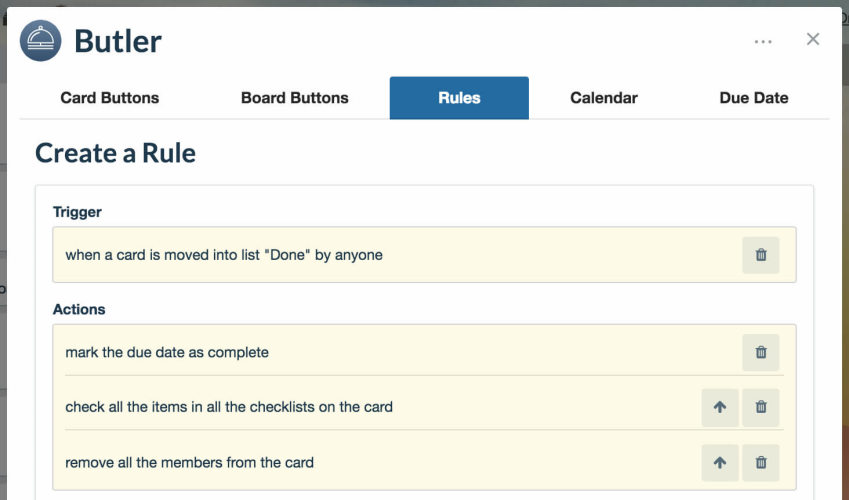This screenshot has width=849, height=500.
Task: Go to the Due Date tab
Action: [754, 98]
